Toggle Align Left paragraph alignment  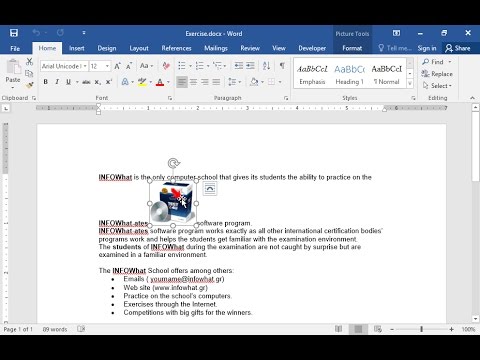click(182, 82)
